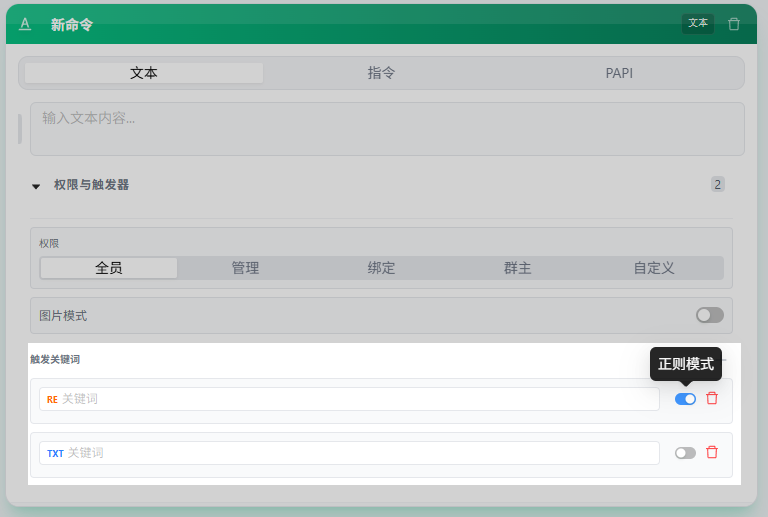Delete the RE keyword row
The height and width of the screenshot is (517, 768).
712,398
